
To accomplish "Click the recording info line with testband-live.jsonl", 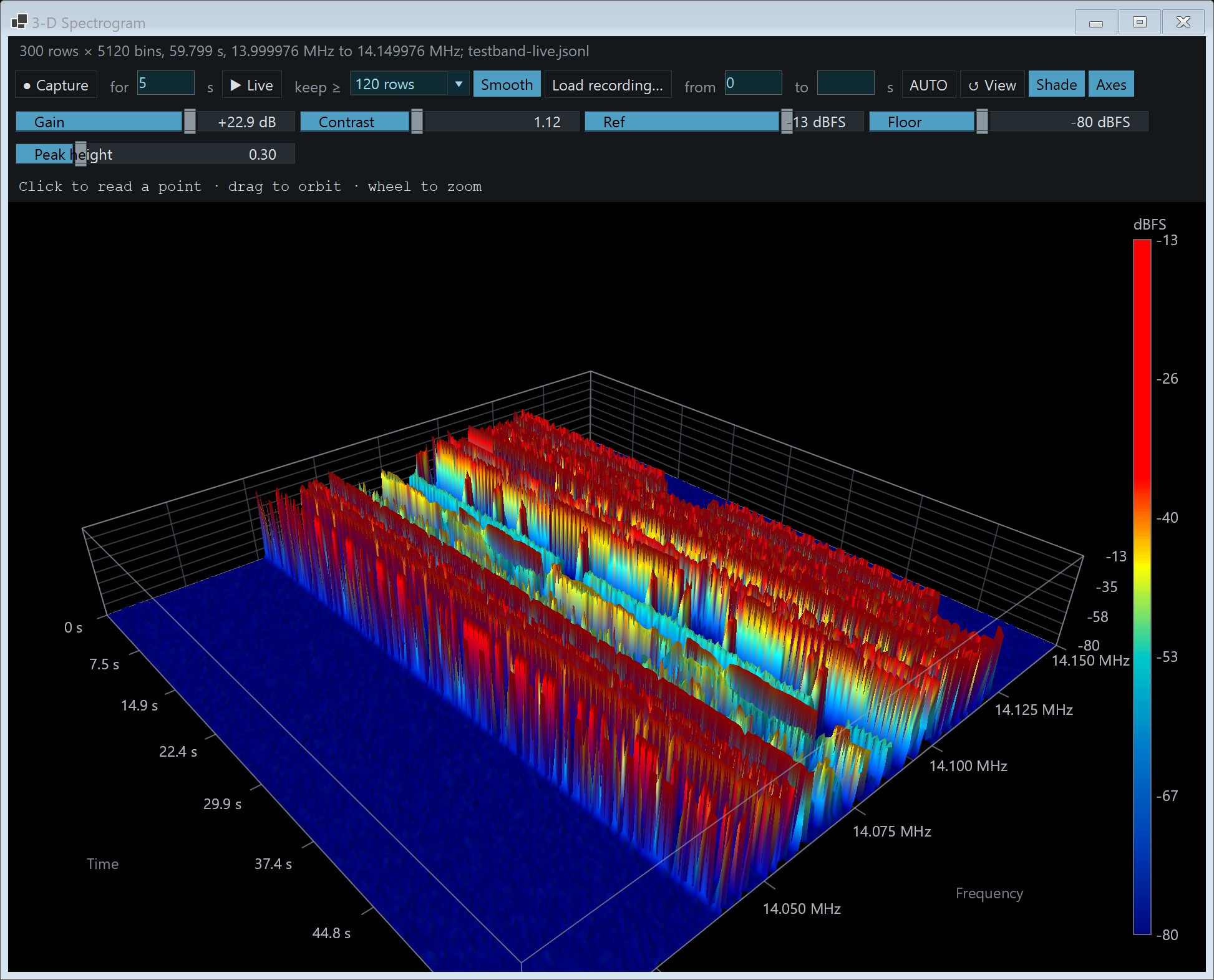I will click(x=304, y=51).
